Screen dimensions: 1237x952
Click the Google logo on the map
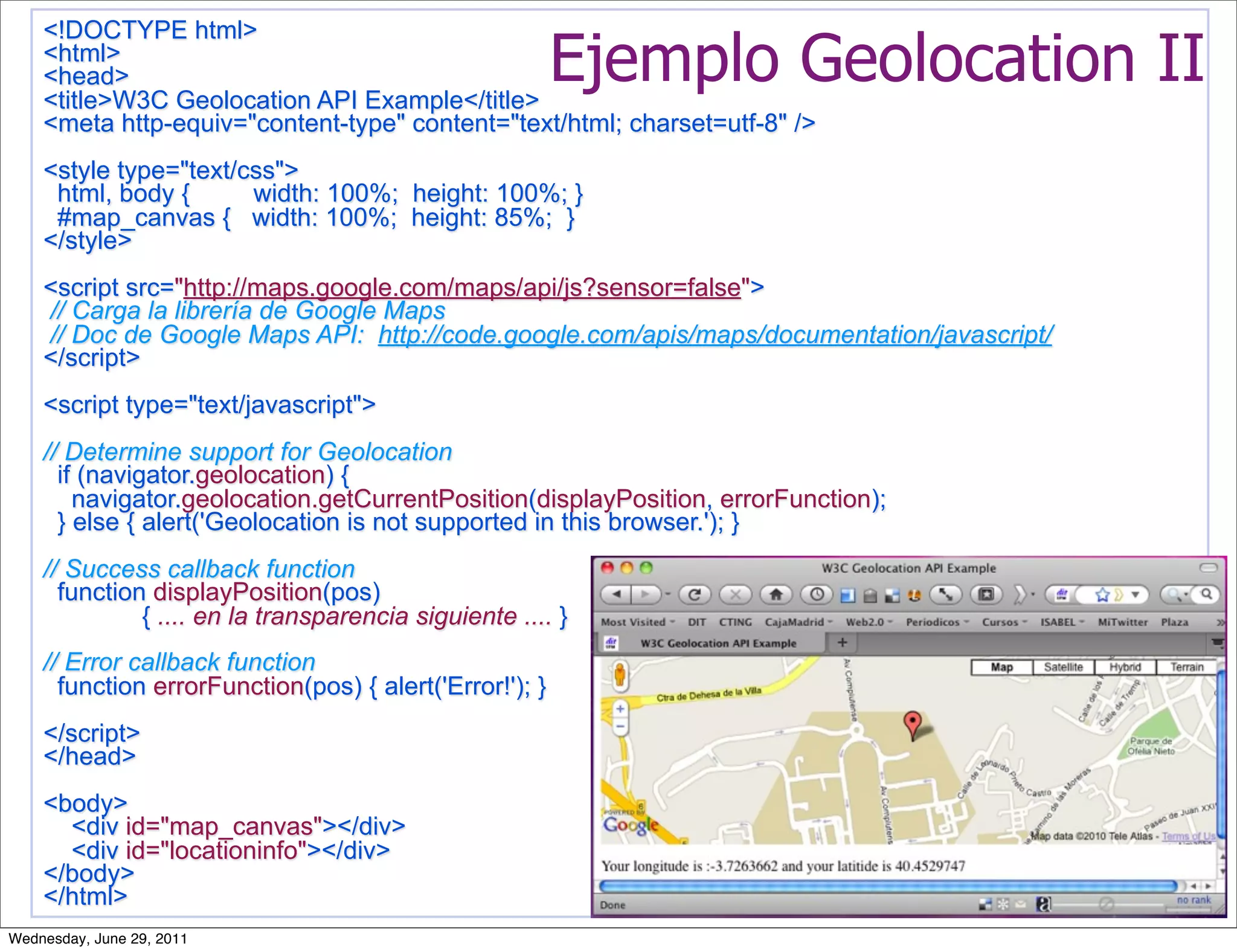[631, 825]
